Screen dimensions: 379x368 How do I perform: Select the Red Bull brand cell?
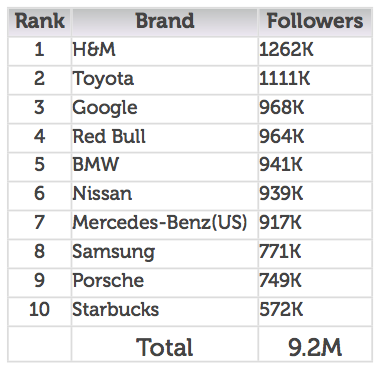pos(165,138)
